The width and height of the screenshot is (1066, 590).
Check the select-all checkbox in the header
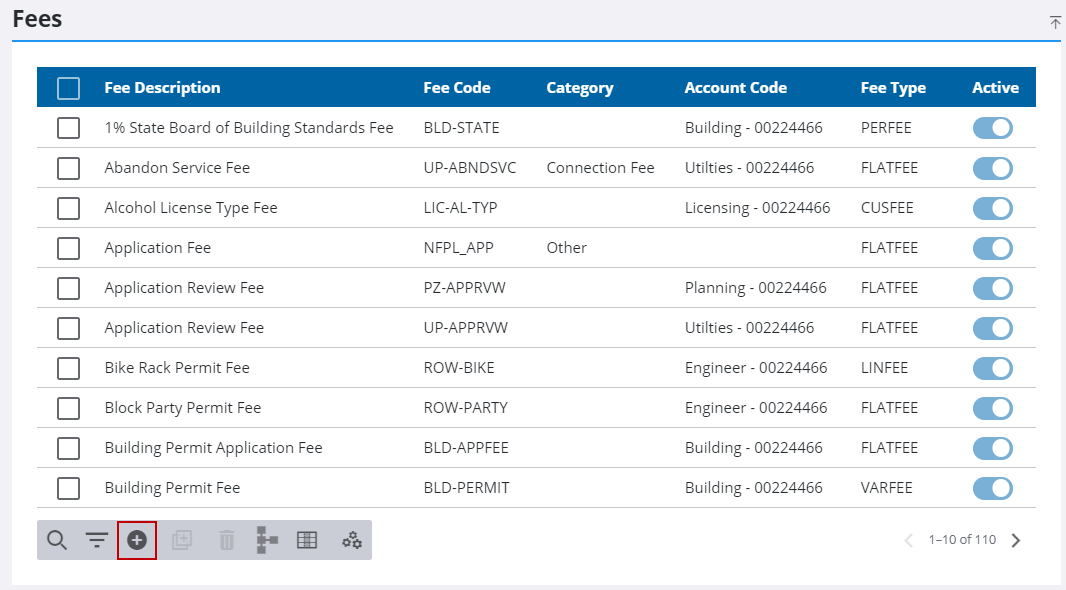pyautogui.click(x=68, y=88)
